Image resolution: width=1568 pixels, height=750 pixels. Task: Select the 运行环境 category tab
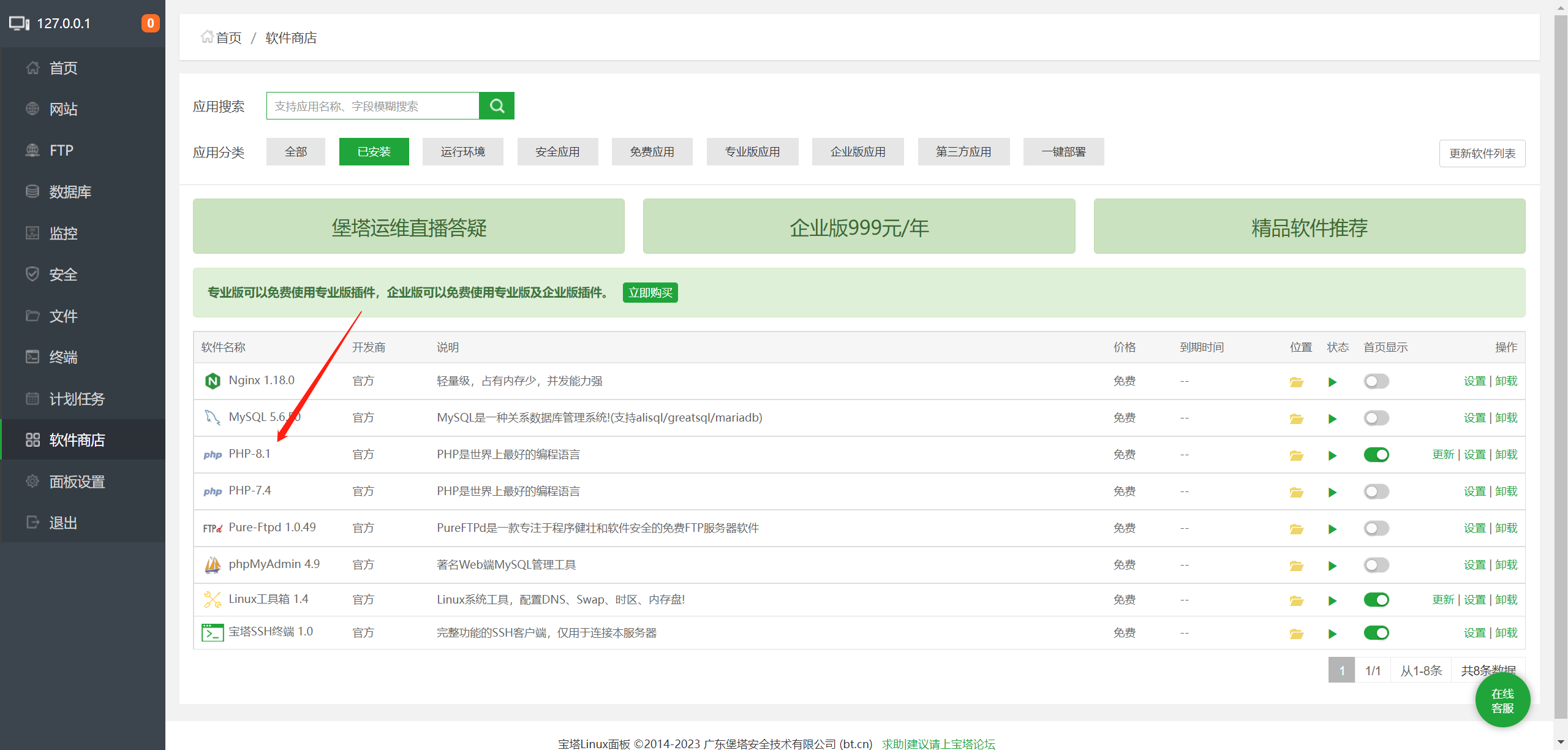(x=463, y=151)
